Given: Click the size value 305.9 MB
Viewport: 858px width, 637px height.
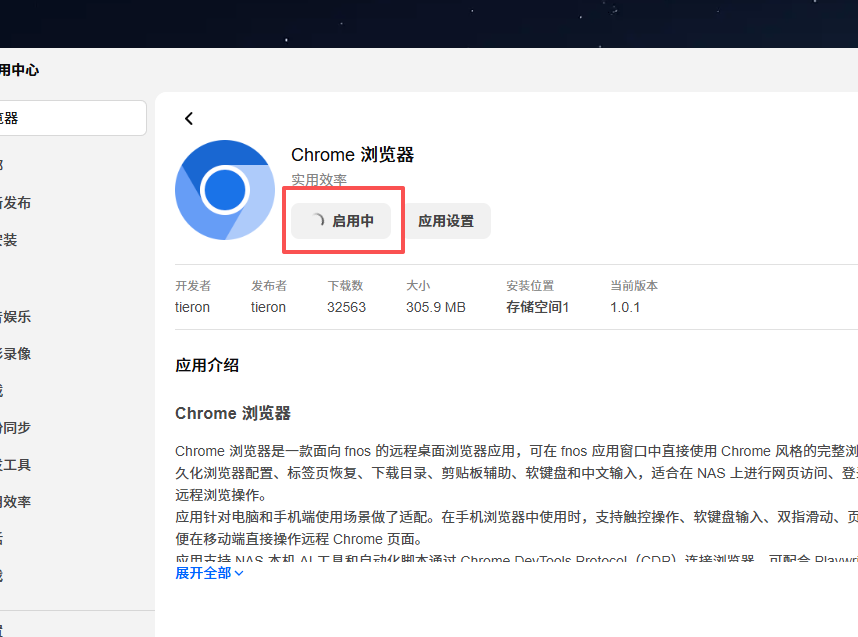Looking at the screenshot, I should pyautogui.click(x=436, y=307).
